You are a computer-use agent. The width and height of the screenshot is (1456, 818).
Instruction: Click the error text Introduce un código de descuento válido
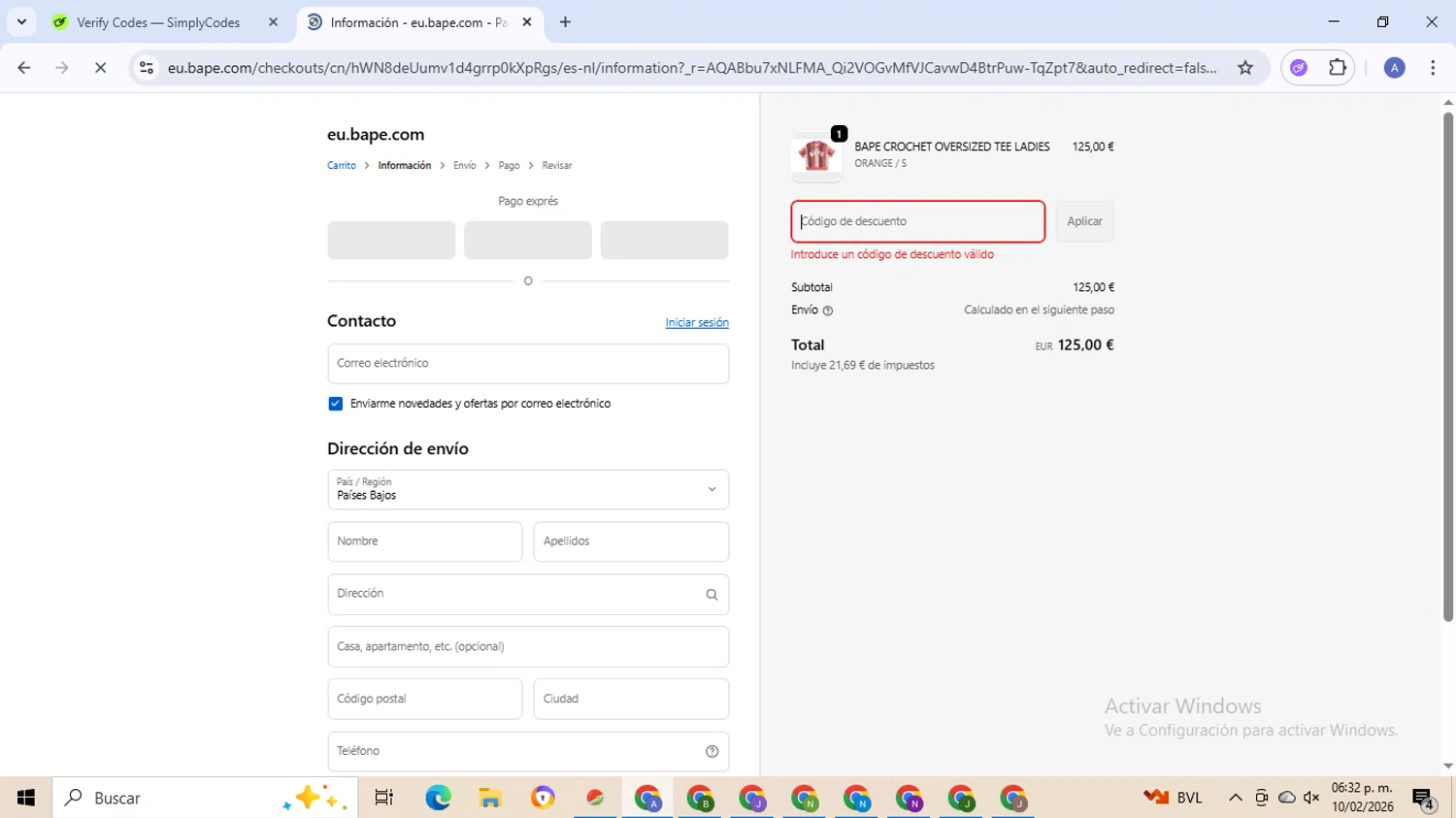tap(892, 254)
